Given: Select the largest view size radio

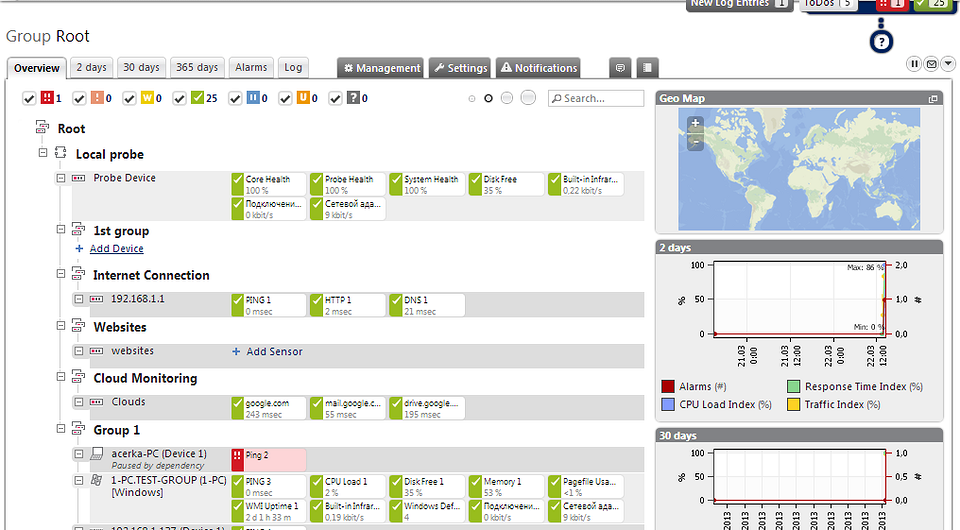Looking at the screenshot, I should [x=528, y=98].
